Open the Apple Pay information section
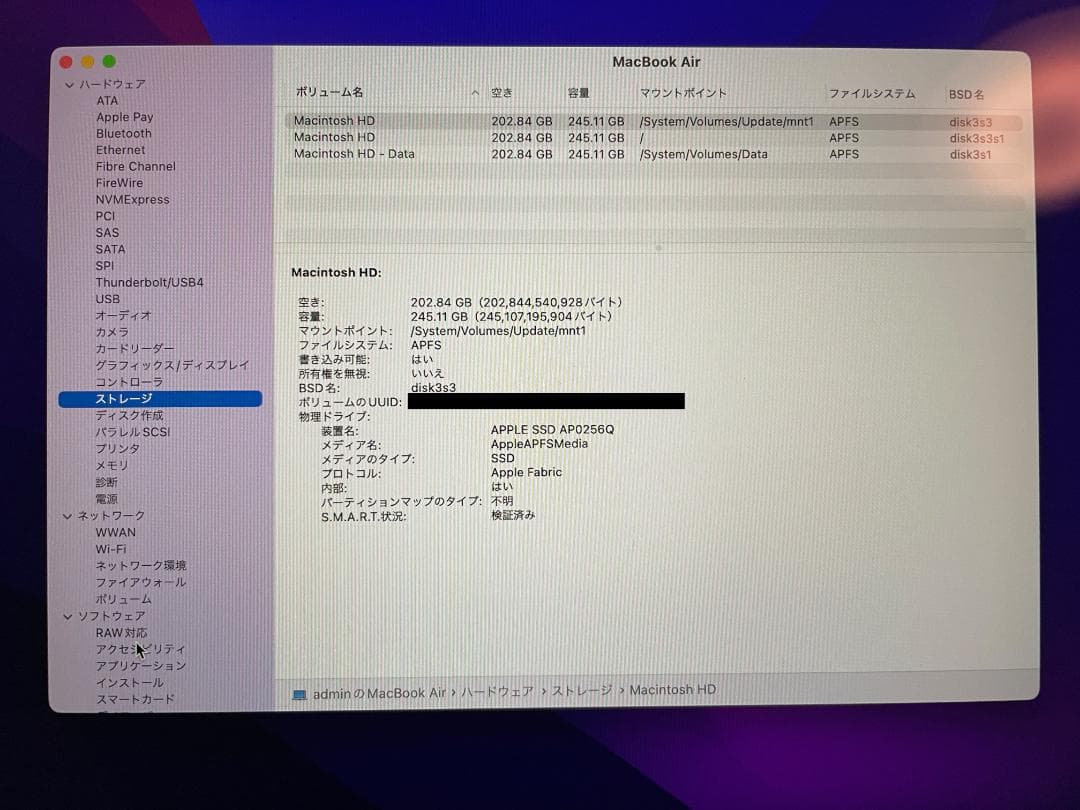Image resolution: width=1080 pixels, height=810 pixels. click(125, 116)
